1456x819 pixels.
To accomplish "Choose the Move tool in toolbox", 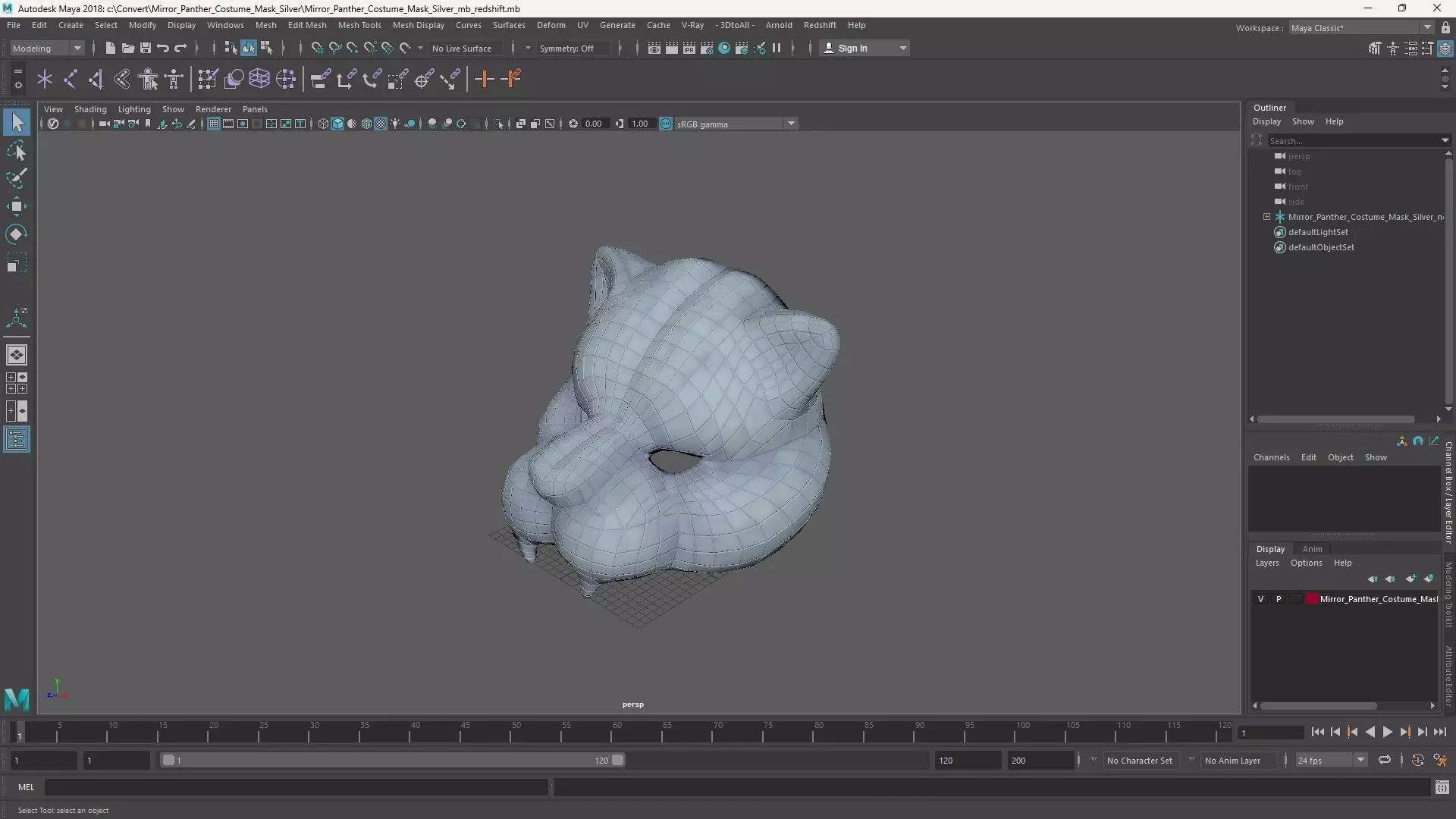I will click(17, 206).
